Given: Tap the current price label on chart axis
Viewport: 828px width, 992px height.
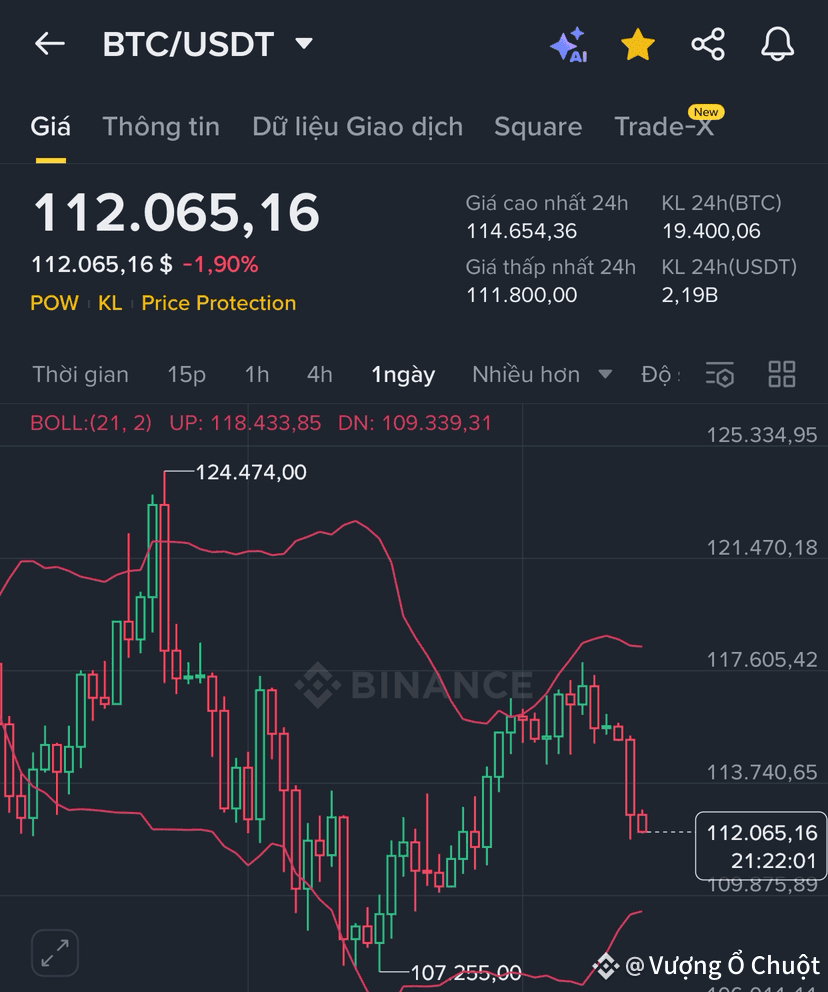Looking at the screenshot, I should [x=761, y=846].
